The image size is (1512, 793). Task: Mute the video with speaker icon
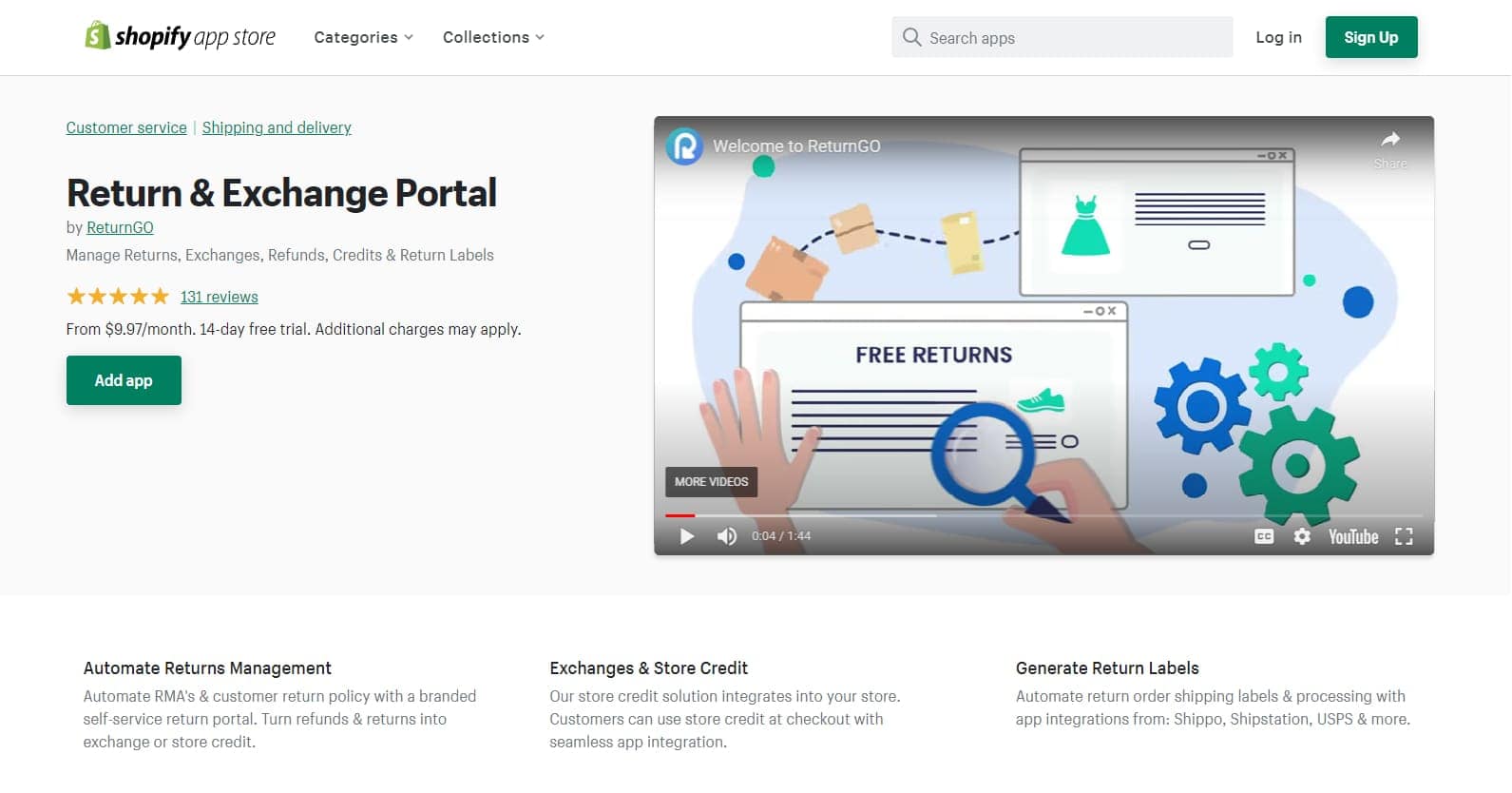point(727,536)
